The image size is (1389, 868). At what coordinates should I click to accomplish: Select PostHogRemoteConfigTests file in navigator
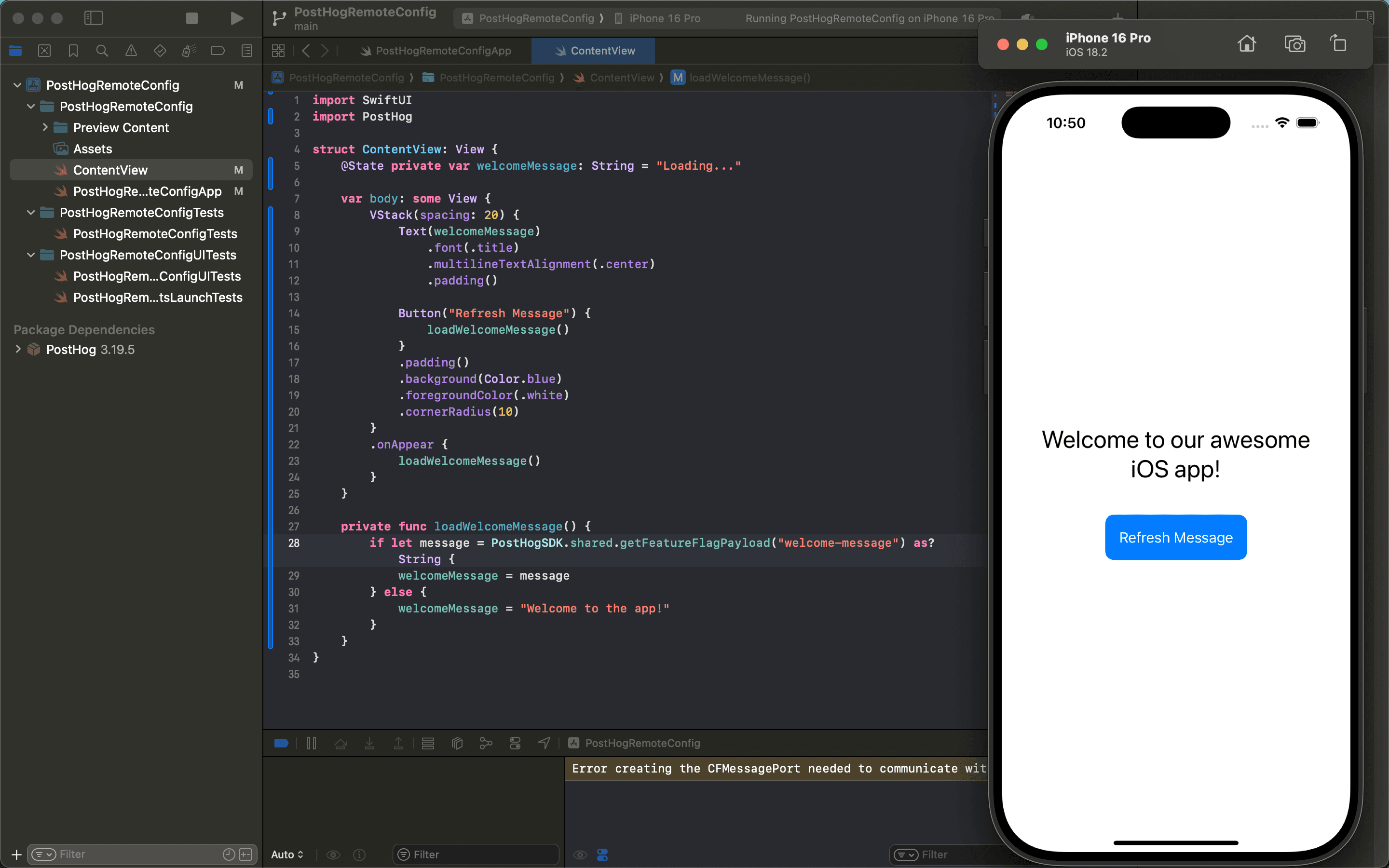pos(154,234)
